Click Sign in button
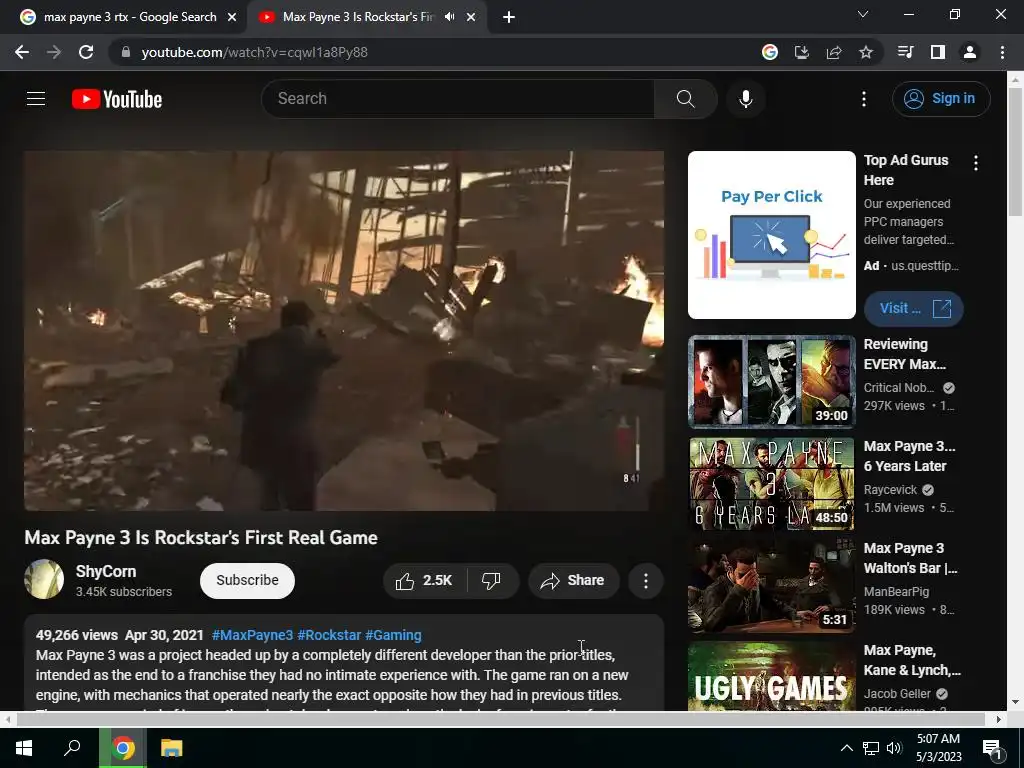The width and height of the screenshot is (1024, 768). [x=941, y=99]
